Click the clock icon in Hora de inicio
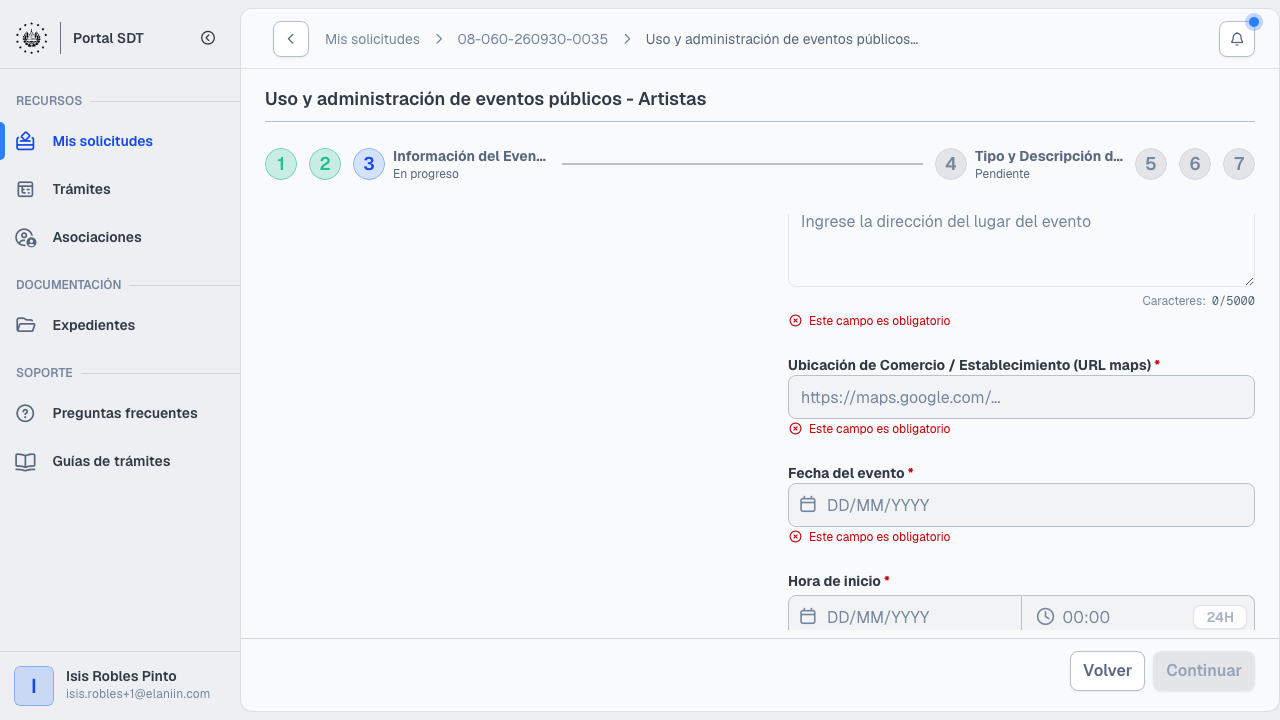The image size is (1280, 720). [x=1045, y=617]
